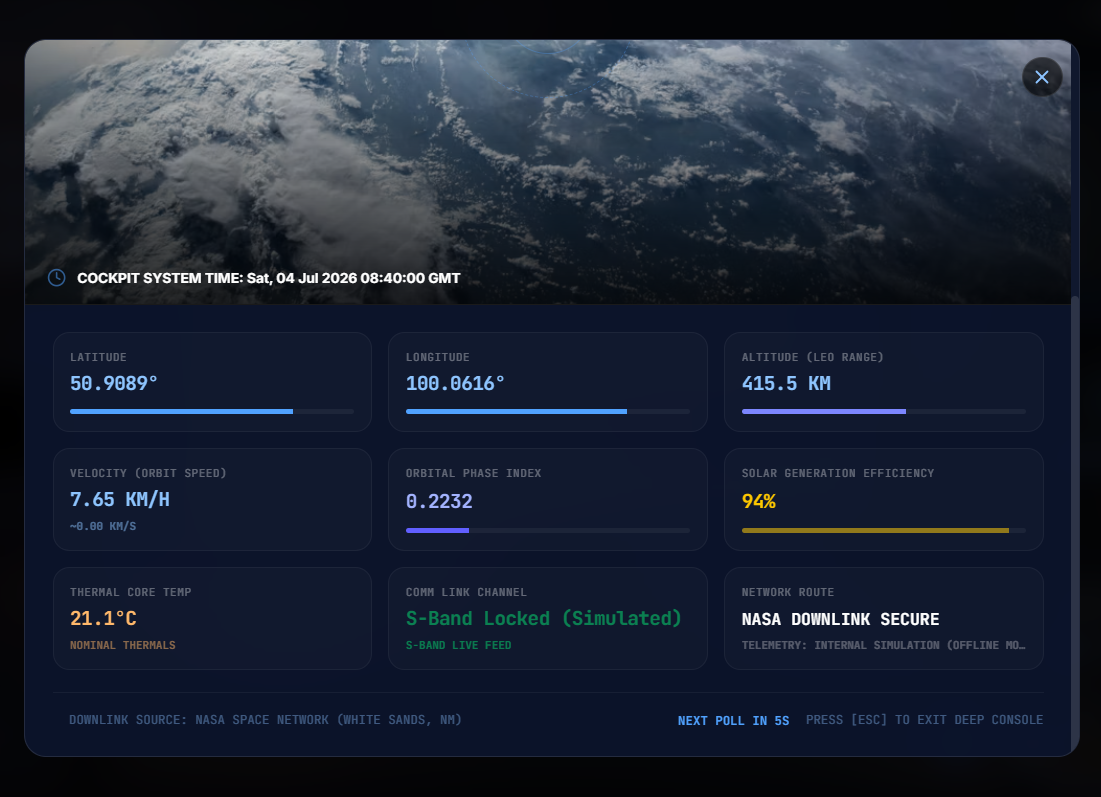Viewport: 1101px width, 797px height.
Task: Click the altitude LEO range progress bar
Action: pos(883,411)
